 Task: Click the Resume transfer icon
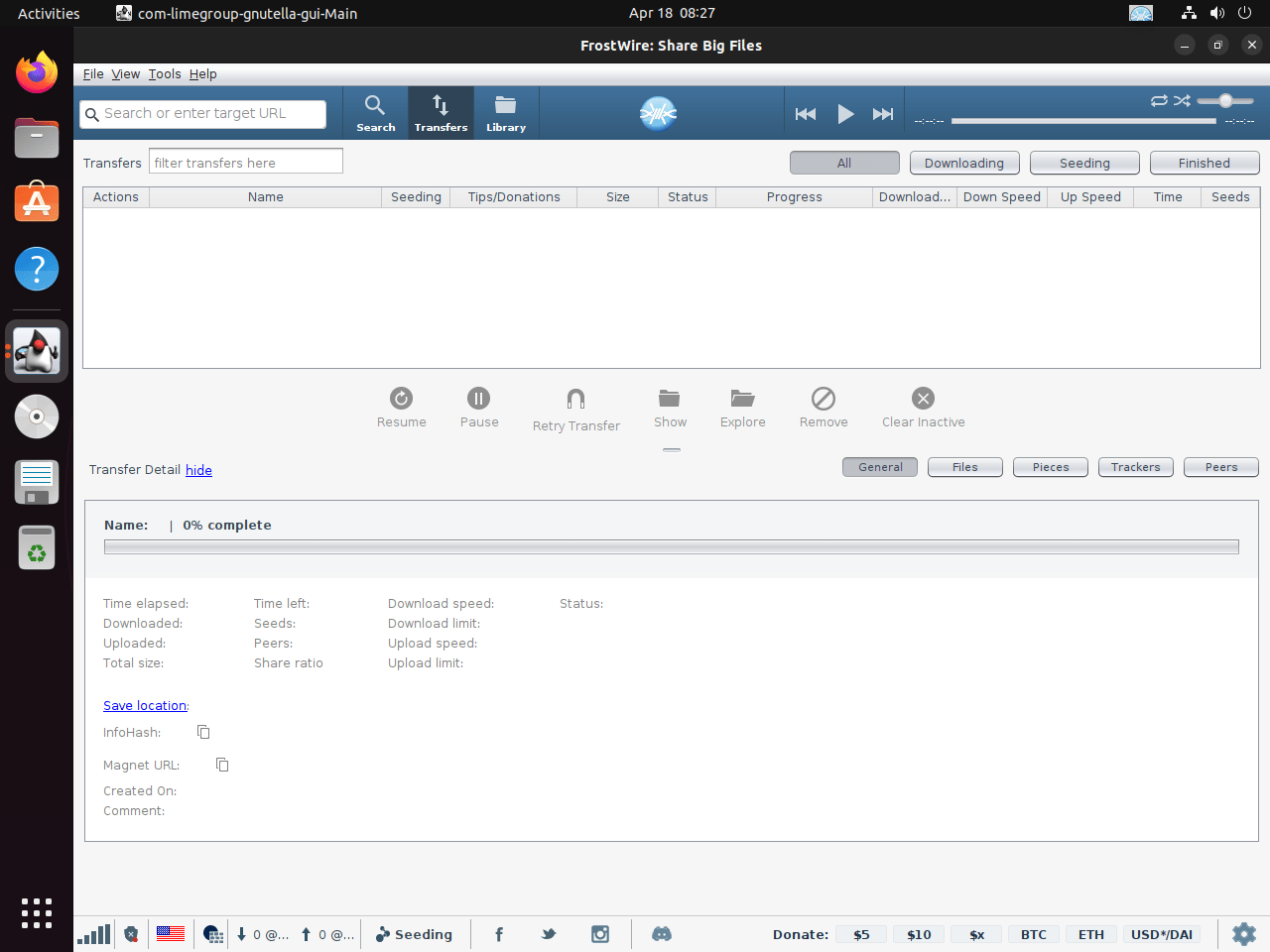click(401, 398)
